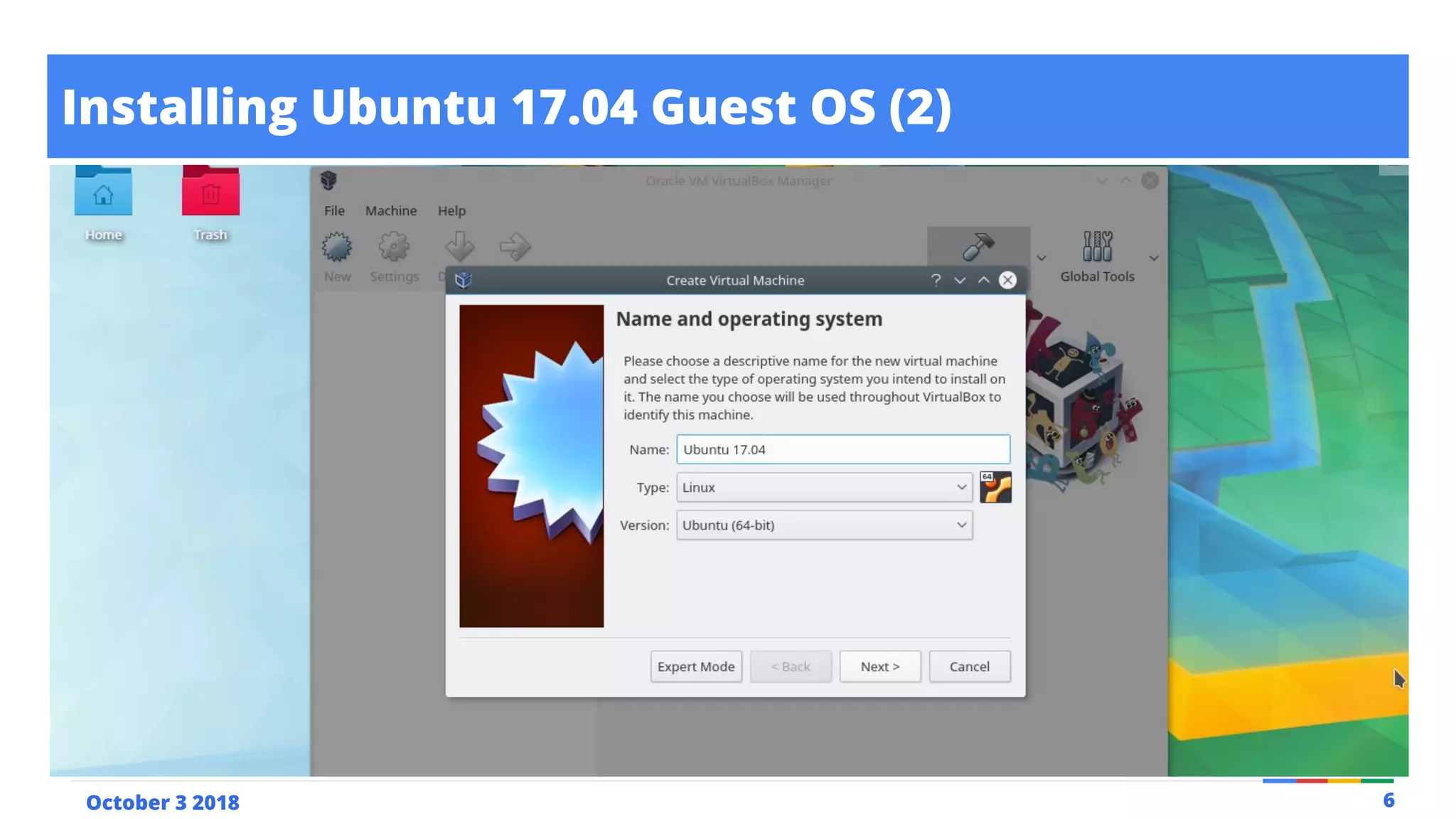Open Settings from the VirtualBox toolbar
Screen dimensions: 1456x819
tap(394, 257)
